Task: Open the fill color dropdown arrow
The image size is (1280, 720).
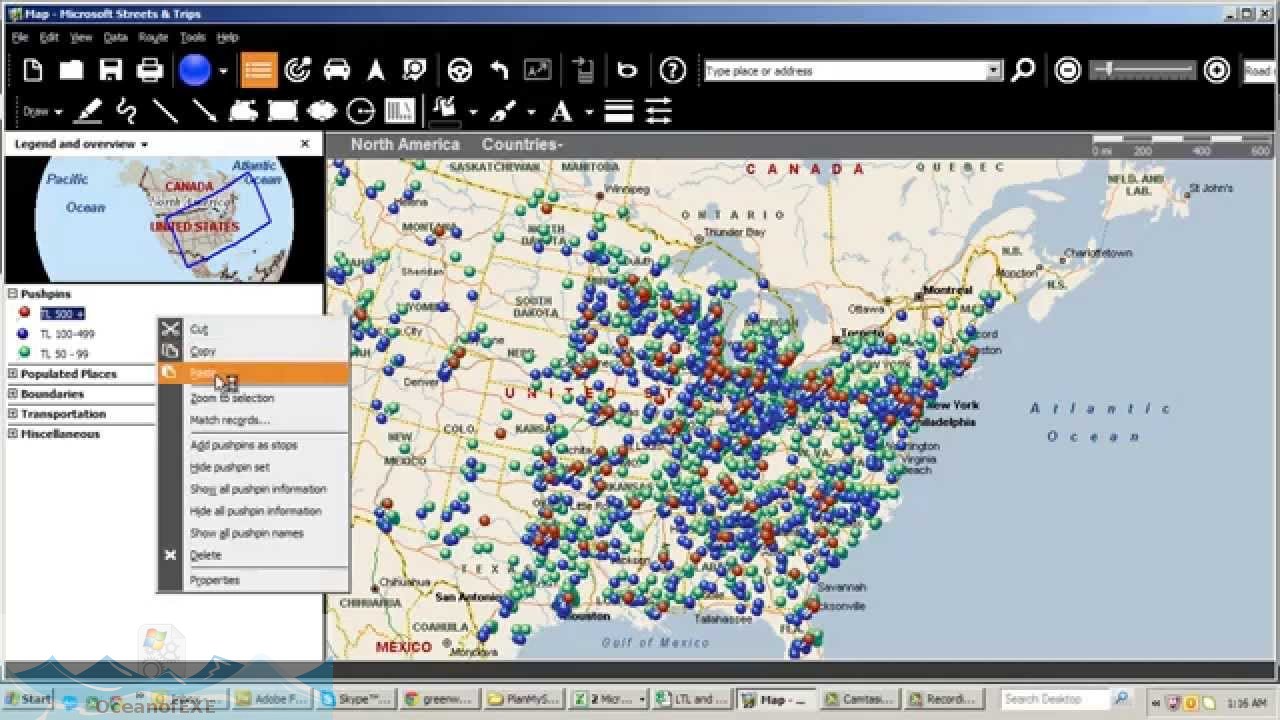Action: point(472,112)
